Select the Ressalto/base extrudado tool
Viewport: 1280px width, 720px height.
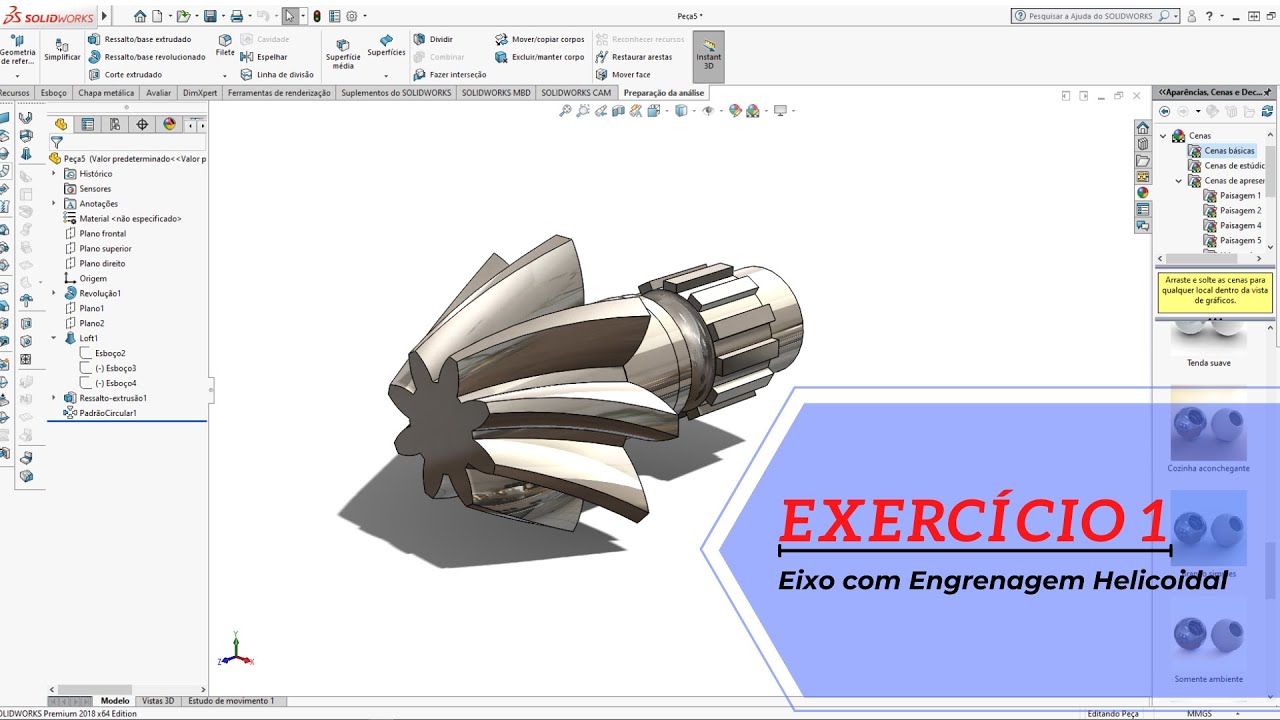[x=140, y=39]
